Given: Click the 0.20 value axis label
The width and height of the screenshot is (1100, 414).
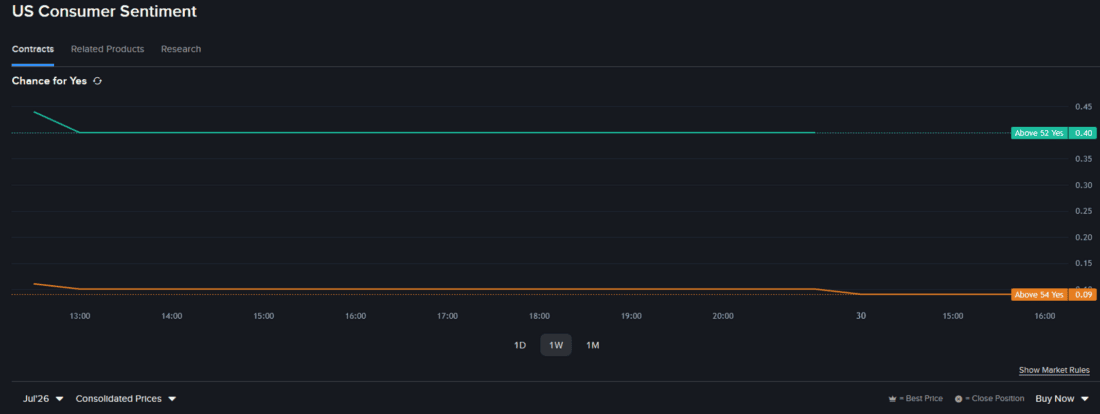Looking at the screenshot, I should click(x=1083, y=237).
